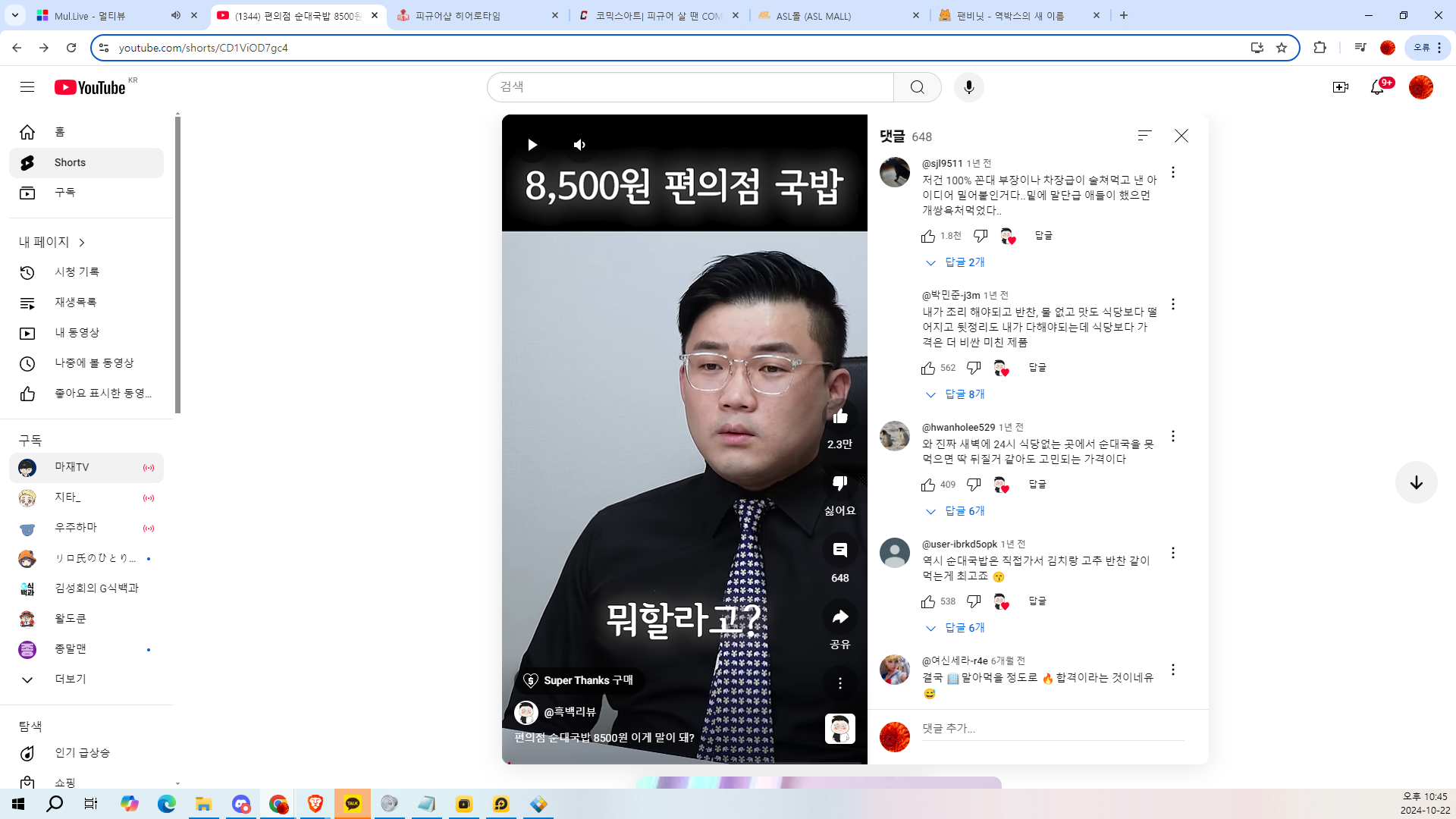Open File Explorer from the taskbar
The width and height of the screenshot is (1456, 819).
pos(203,804)
